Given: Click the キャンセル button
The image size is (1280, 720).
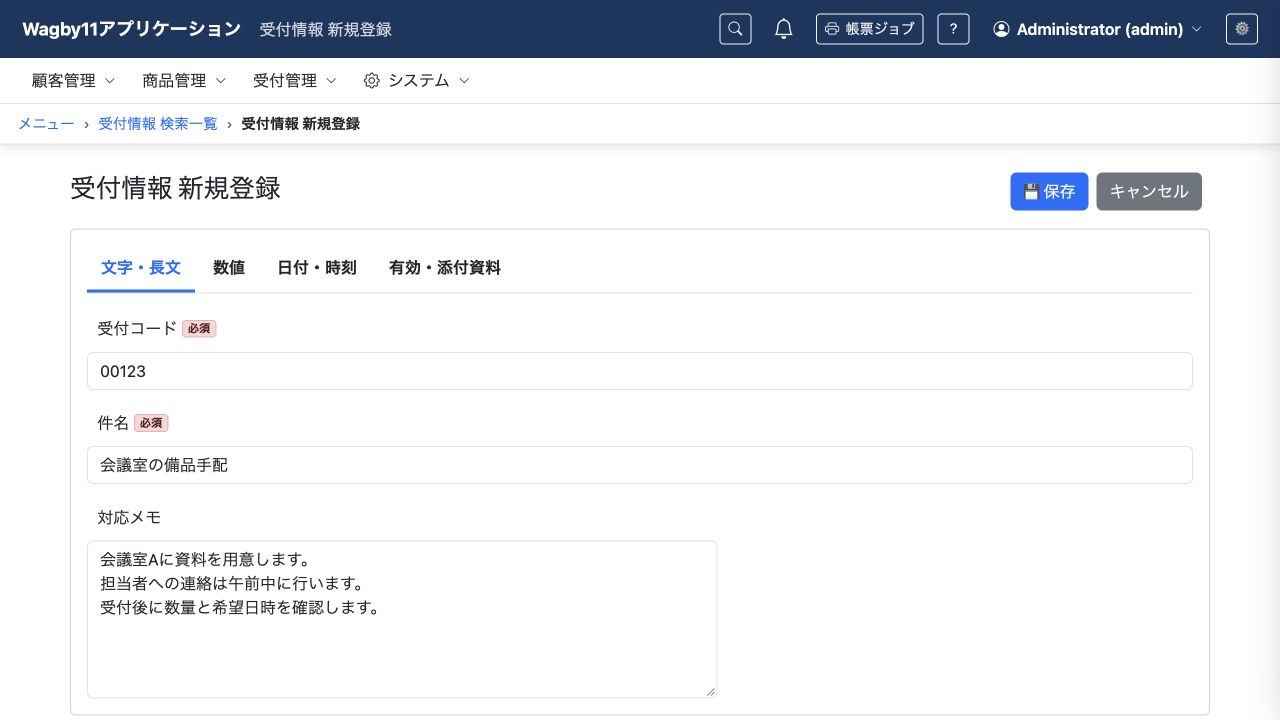Looking at the screenshot, I should 1149,191.
